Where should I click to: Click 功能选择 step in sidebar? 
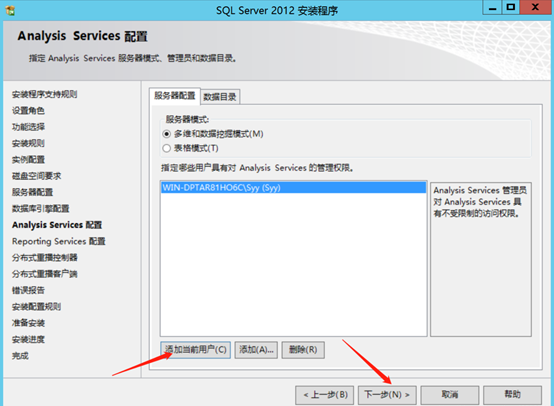(x=28, y=127)
